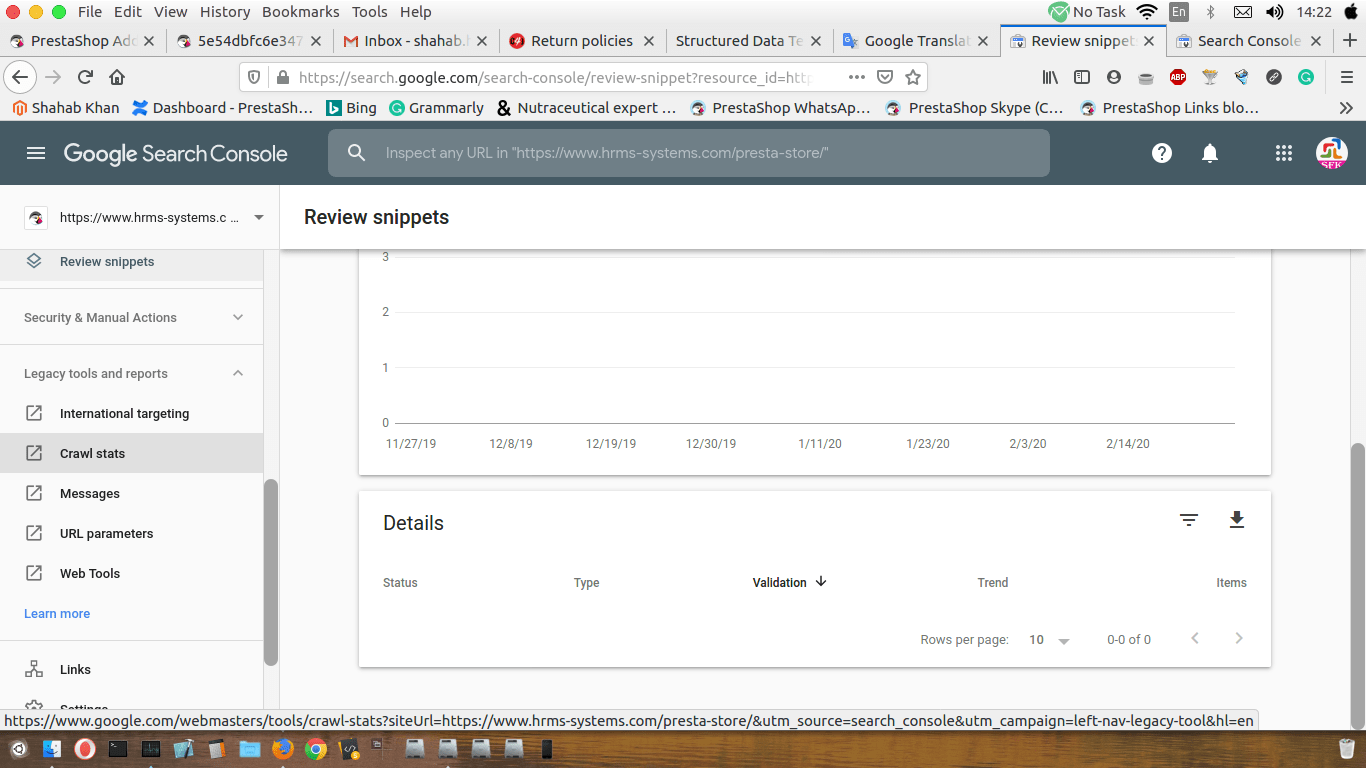Open a new browser tab
1366x768 pixels.
pos(1349,41)
